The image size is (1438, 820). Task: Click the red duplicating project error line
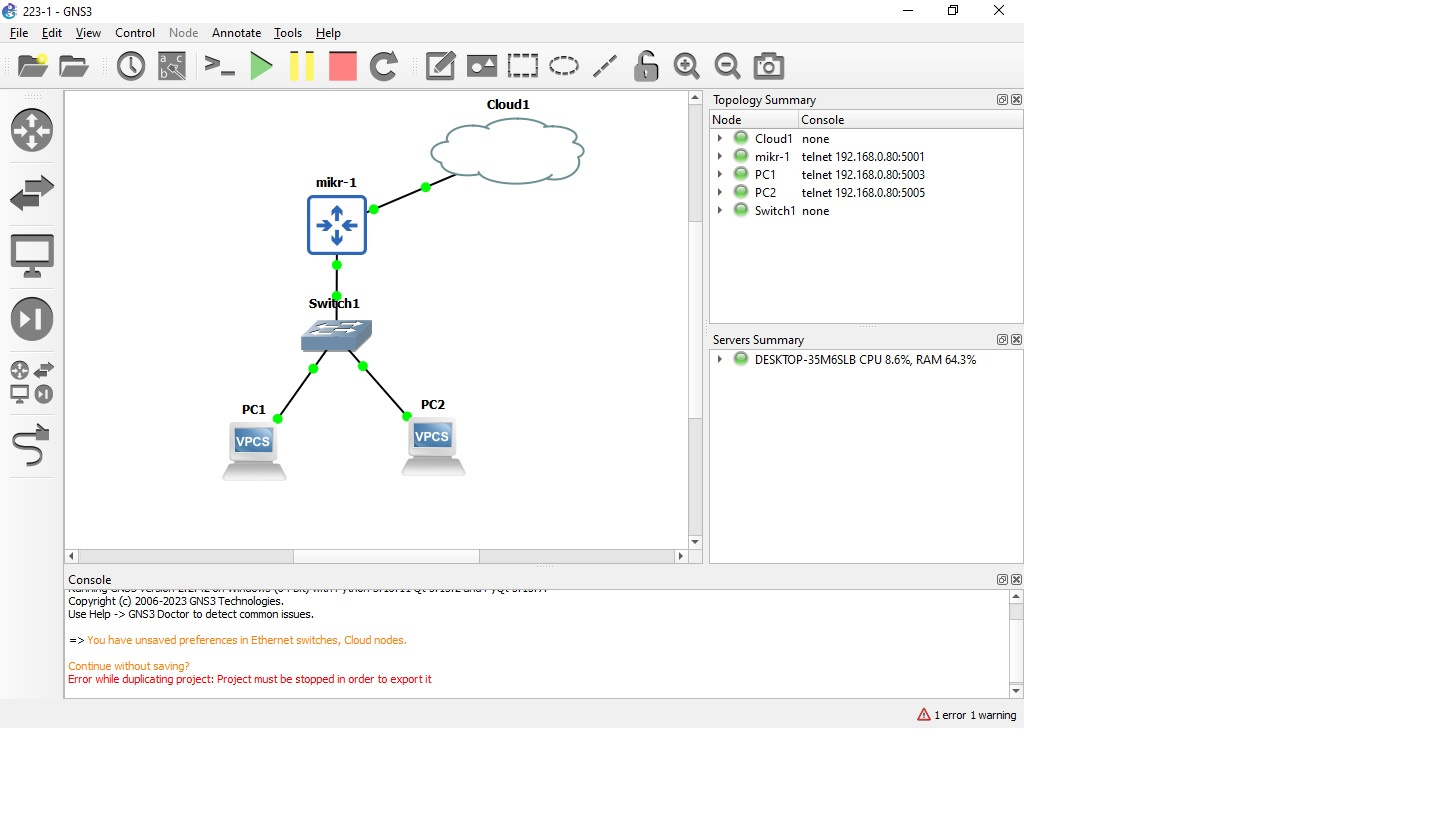click(250, 679)
